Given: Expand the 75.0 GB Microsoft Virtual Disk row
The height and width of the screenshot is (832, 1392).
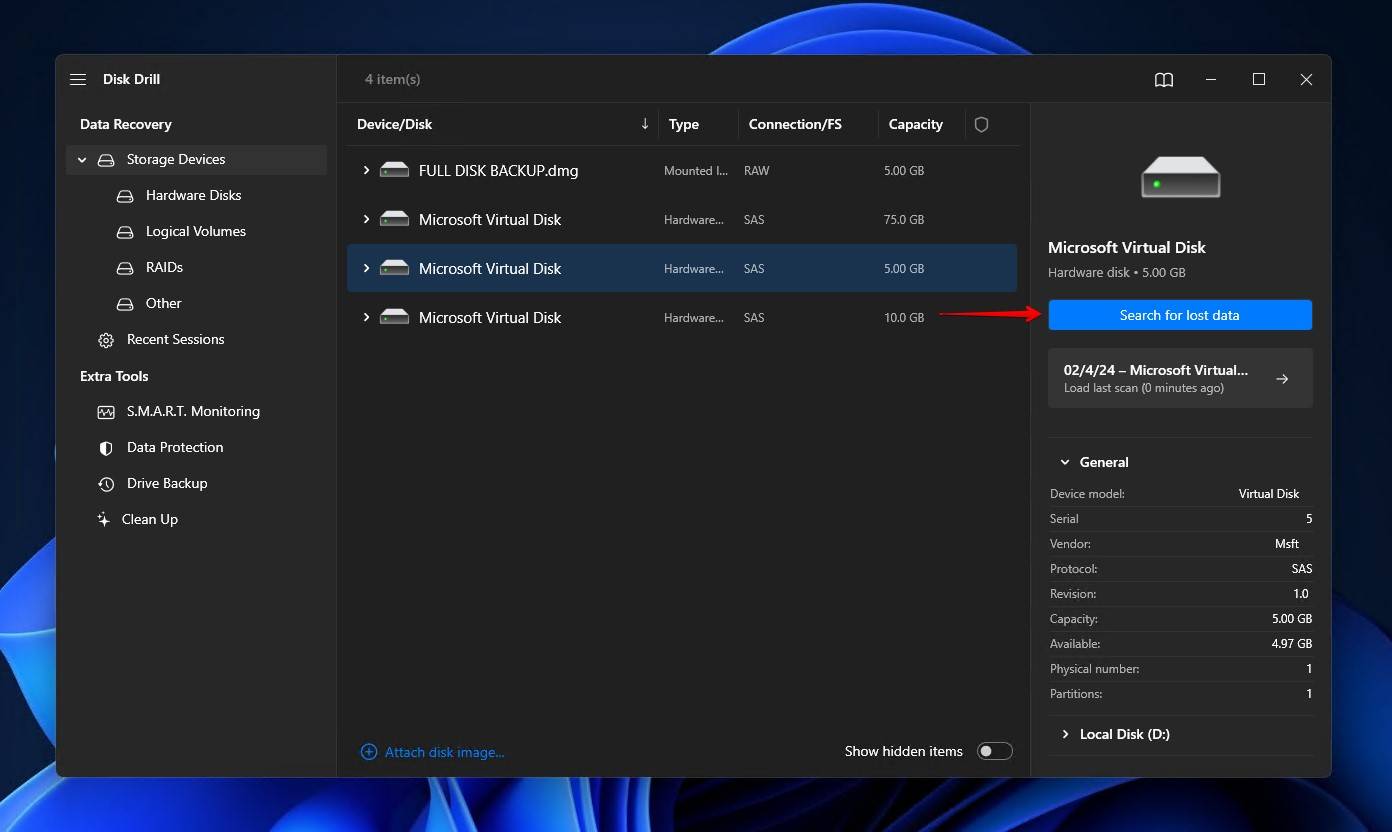Looking at the screenshot, I should [366, 220].
